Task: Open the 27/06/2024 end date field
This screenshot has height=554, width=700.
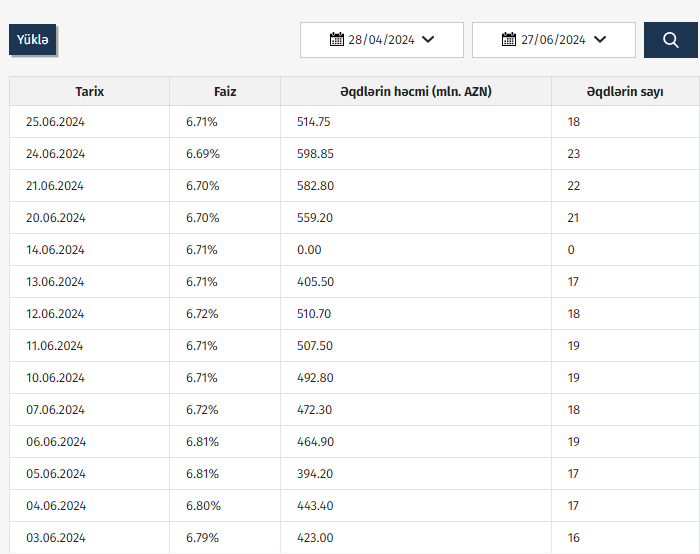Action: [553, 40]
